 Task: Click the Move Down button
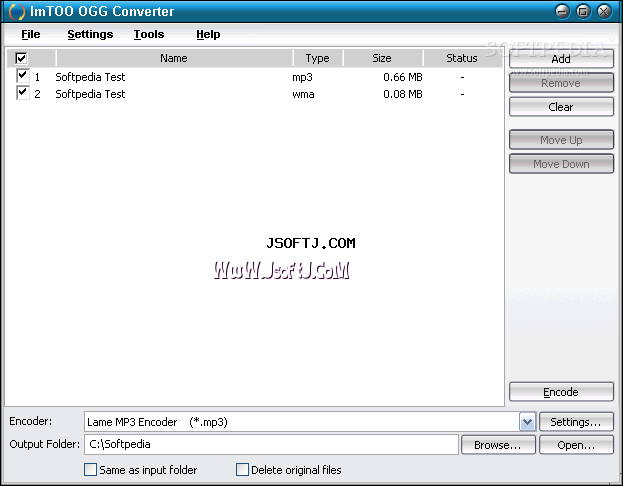point(561,164)
